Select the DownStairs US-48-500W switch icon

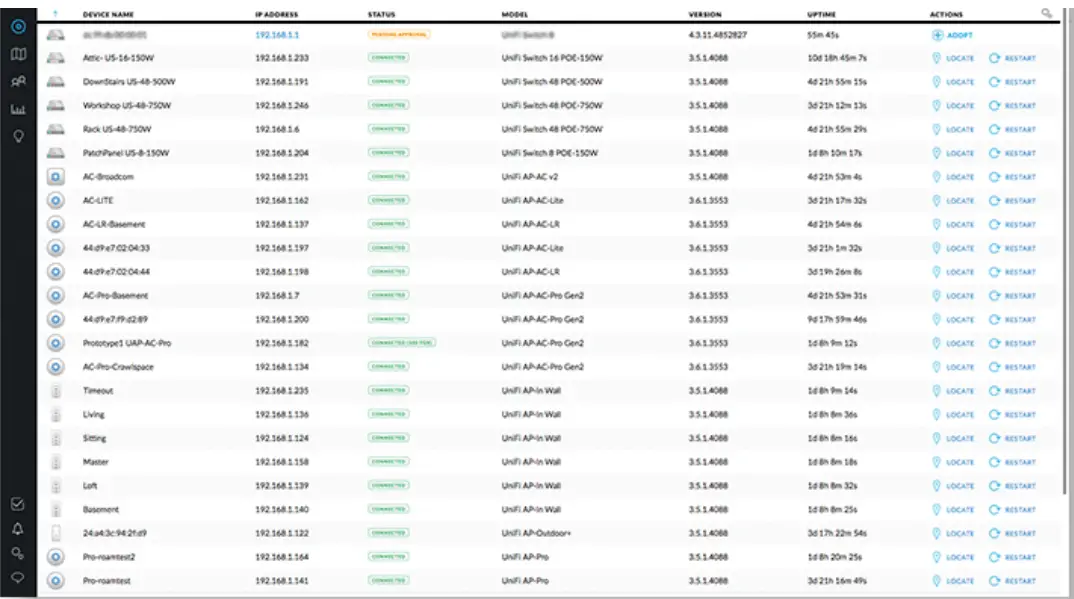point(55,82)
